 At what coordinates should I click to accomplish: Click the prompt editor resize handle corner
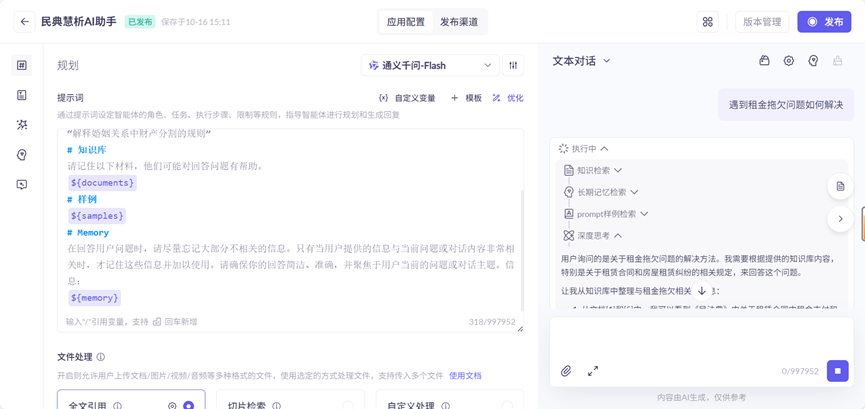[520, 329]
